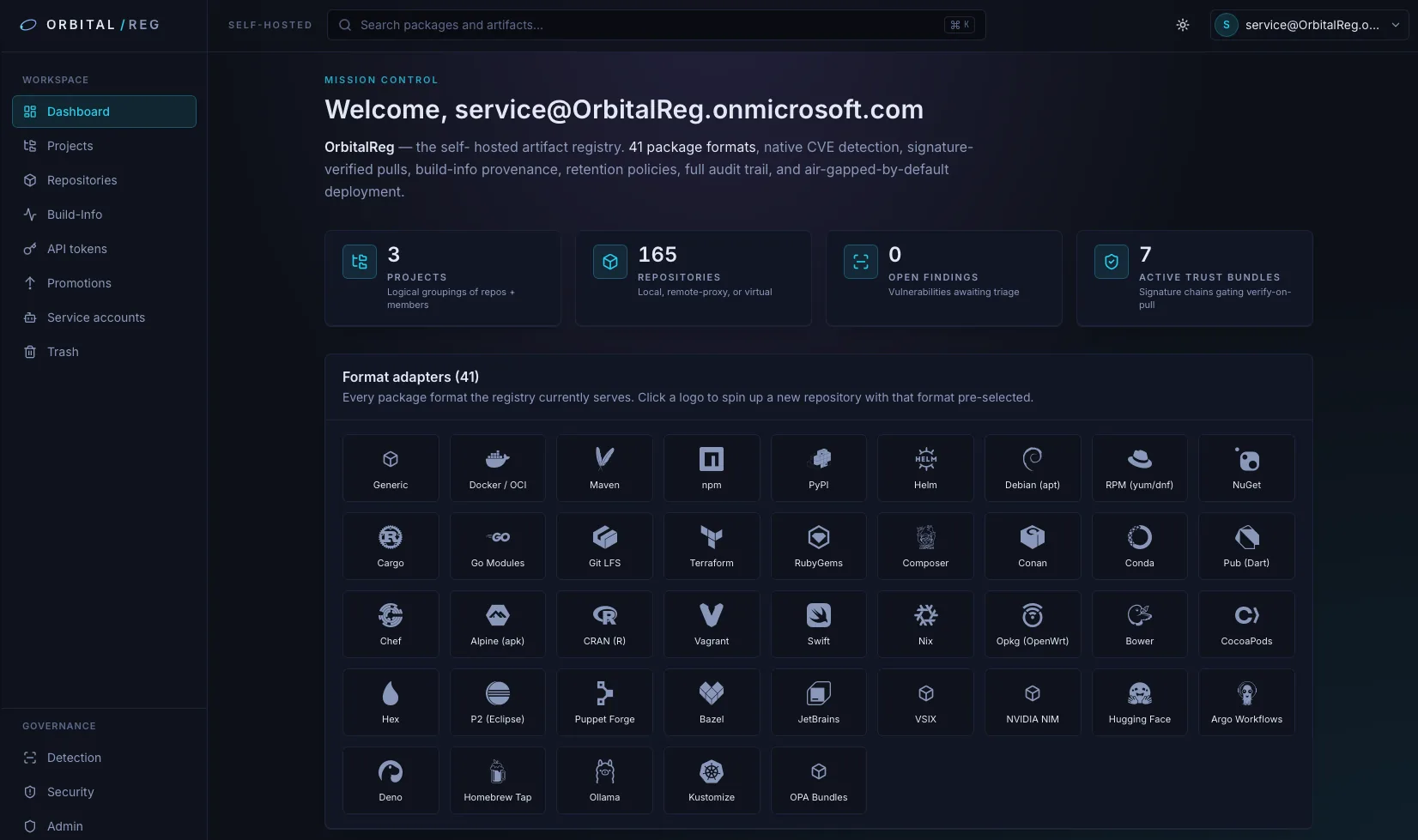Expand the service account user menu

coord(1309,25)
